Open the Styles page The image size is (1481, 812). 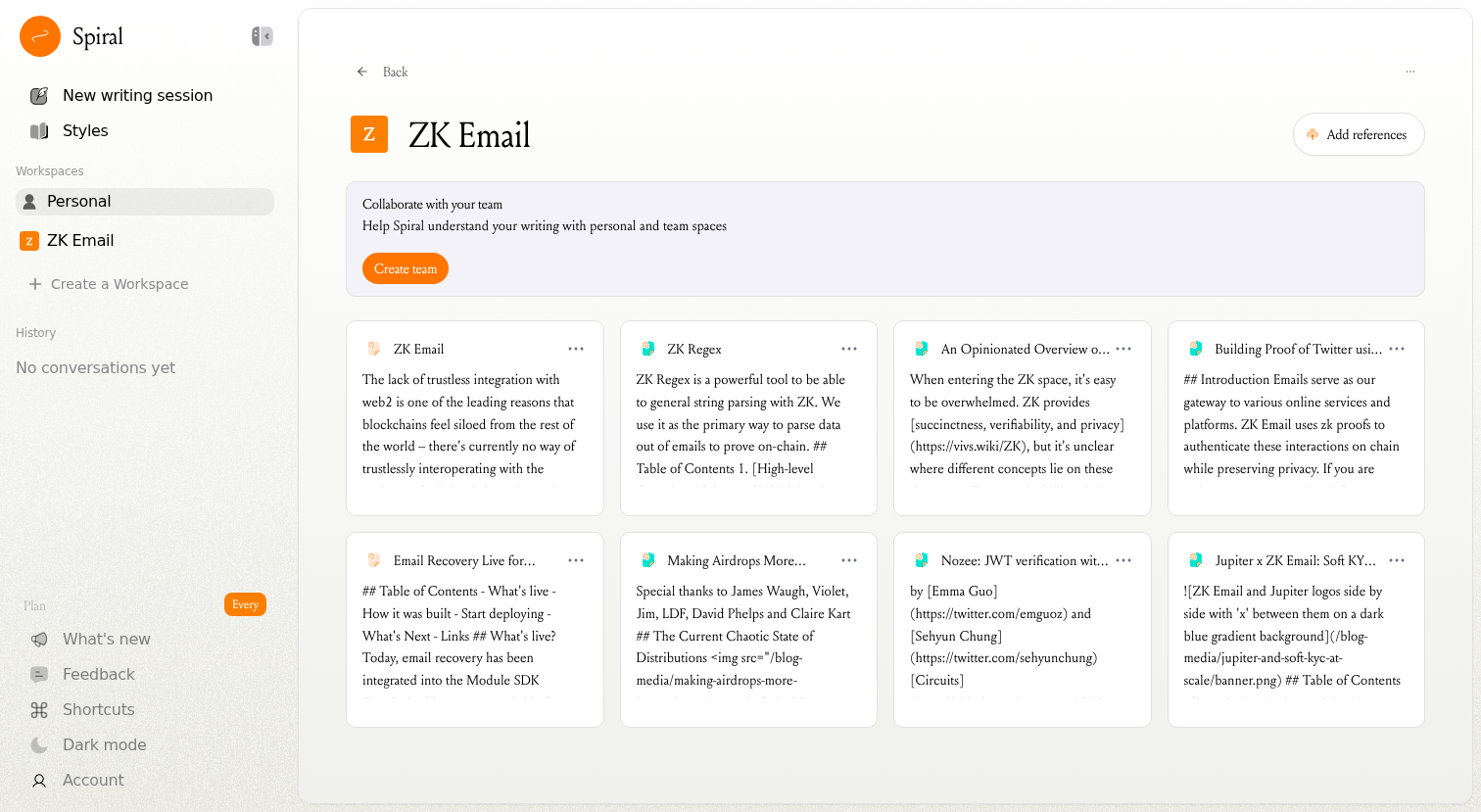tap(85, 130)
